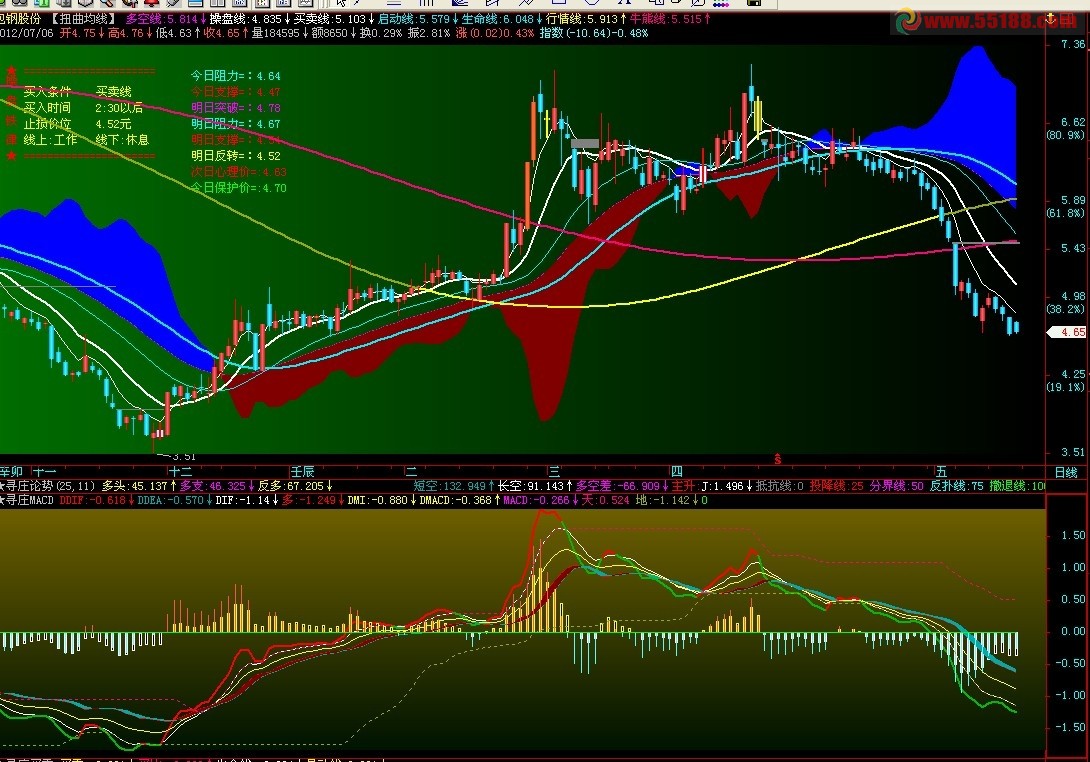Click the 次日心理价=:4.63 label
The width and height of the screenshot is (1090, 762).
pos(238,172)
